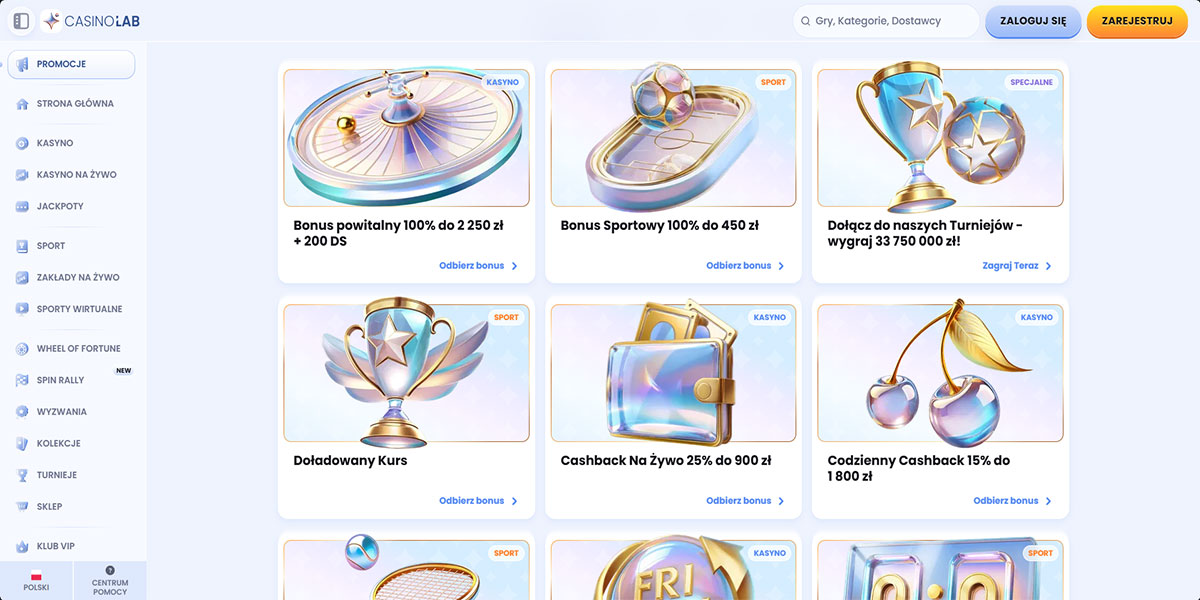The height and width of the screenshot is (600, 1200).
Task: Open the Turnieje trophy icon in sidebar
Action: pos(22,475)
